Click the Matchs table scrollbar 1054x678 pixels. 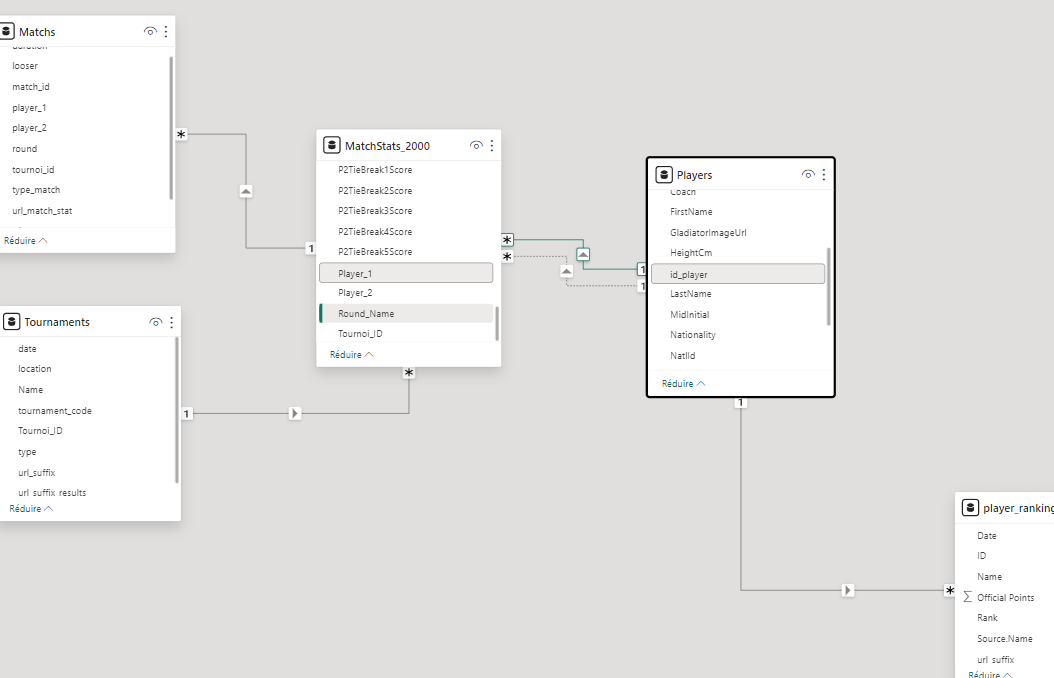(171, 128)
